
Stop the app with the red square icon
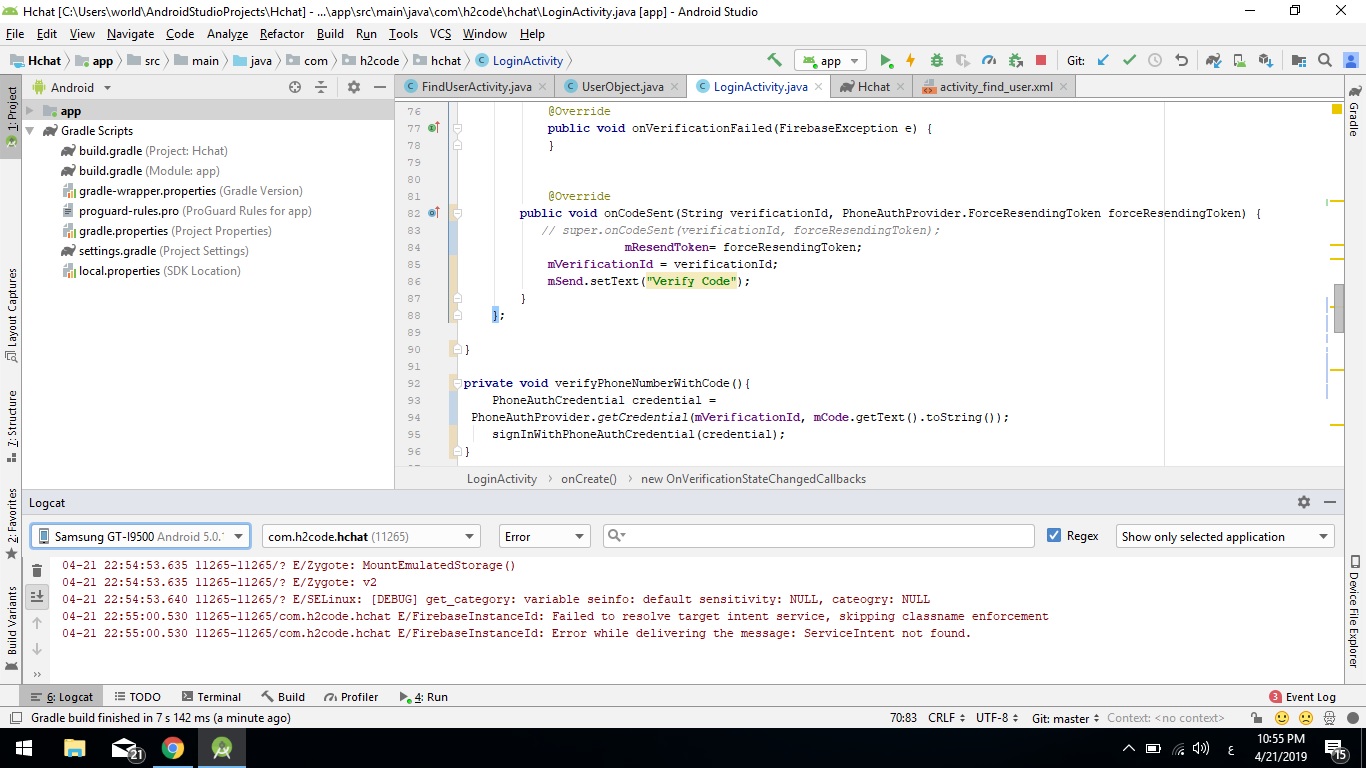(1042, 60)
